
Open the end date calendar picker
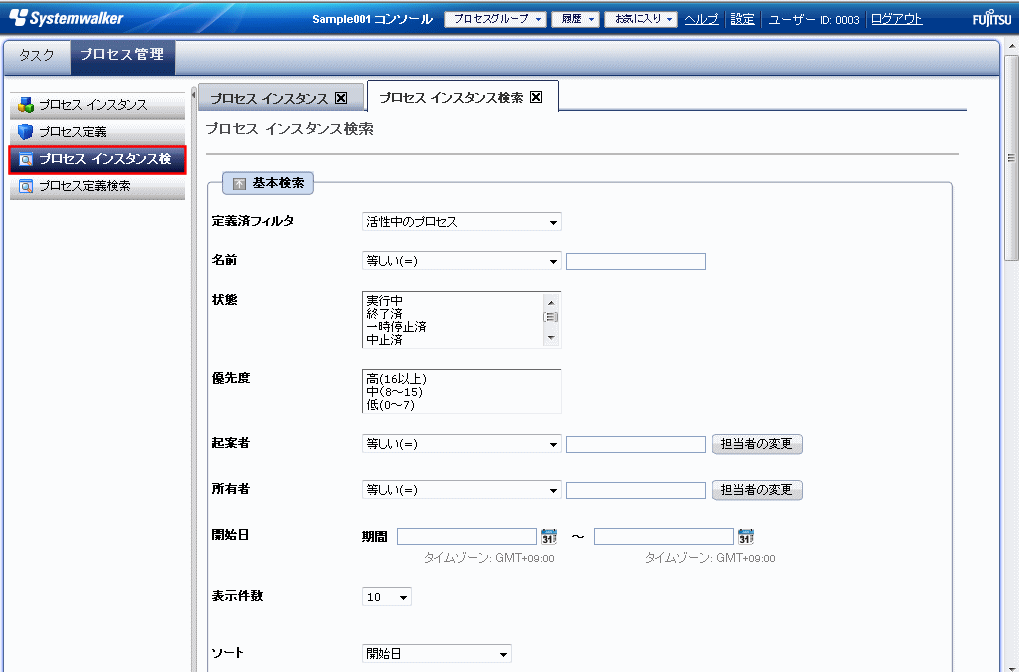(746, 537)
